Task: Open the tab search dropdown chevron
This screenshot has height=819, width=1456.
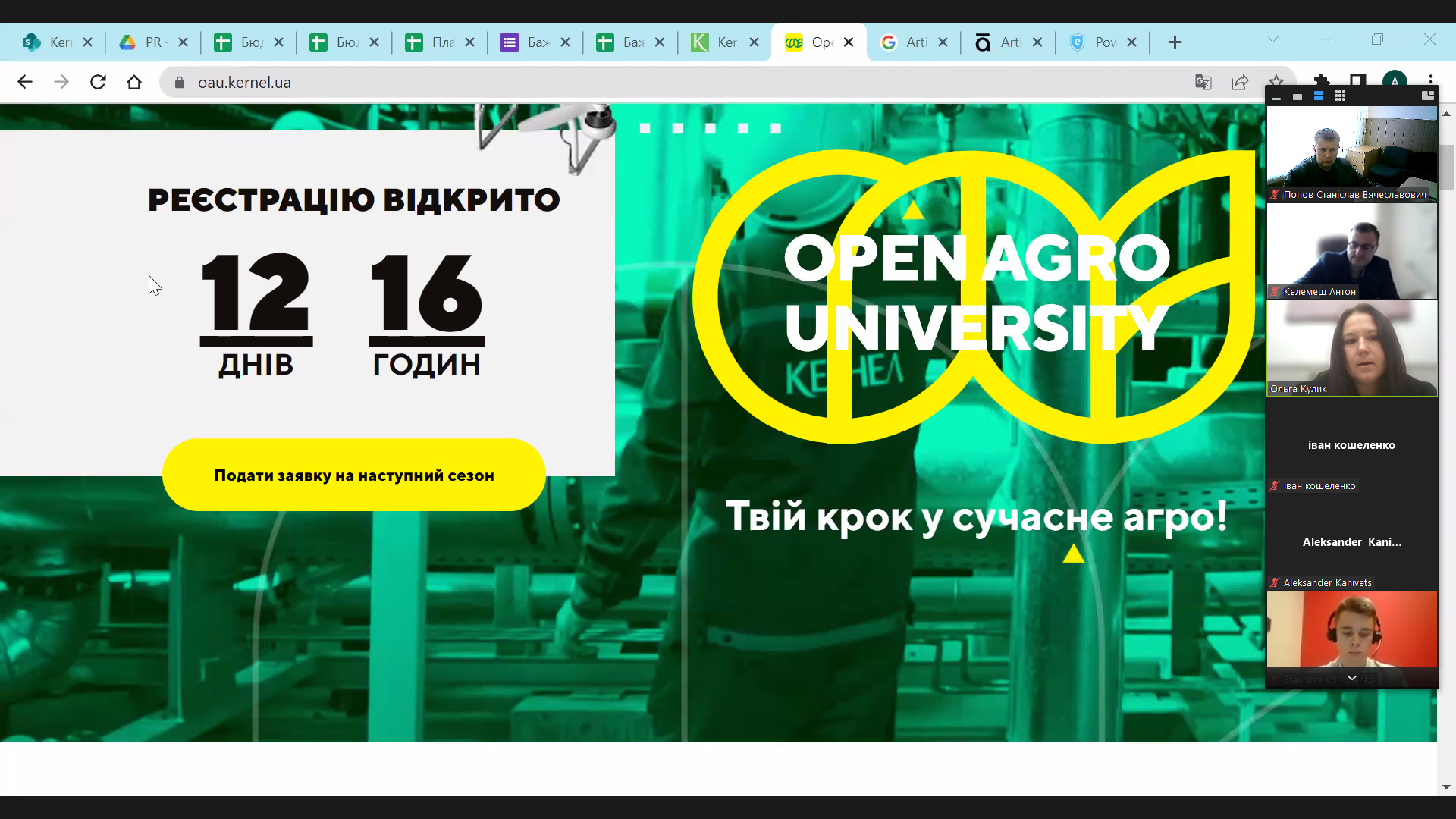Action: [x=1273, y=39]
